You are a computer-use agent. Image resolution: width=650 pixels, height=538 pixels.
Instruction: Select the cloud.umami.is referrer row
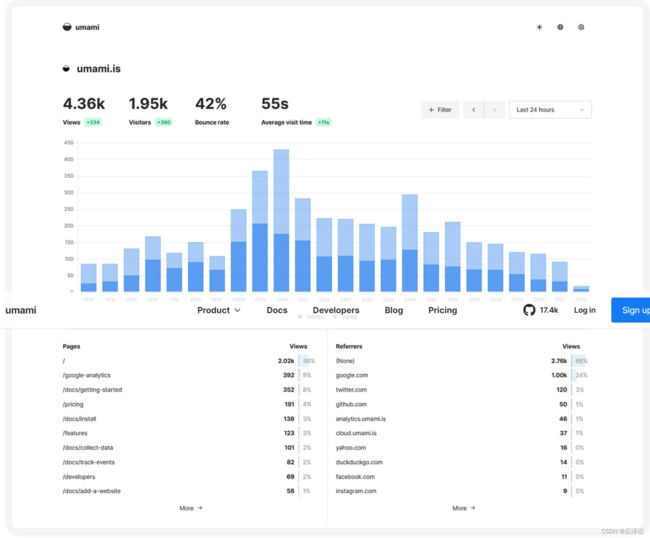(x=462, y=433)
